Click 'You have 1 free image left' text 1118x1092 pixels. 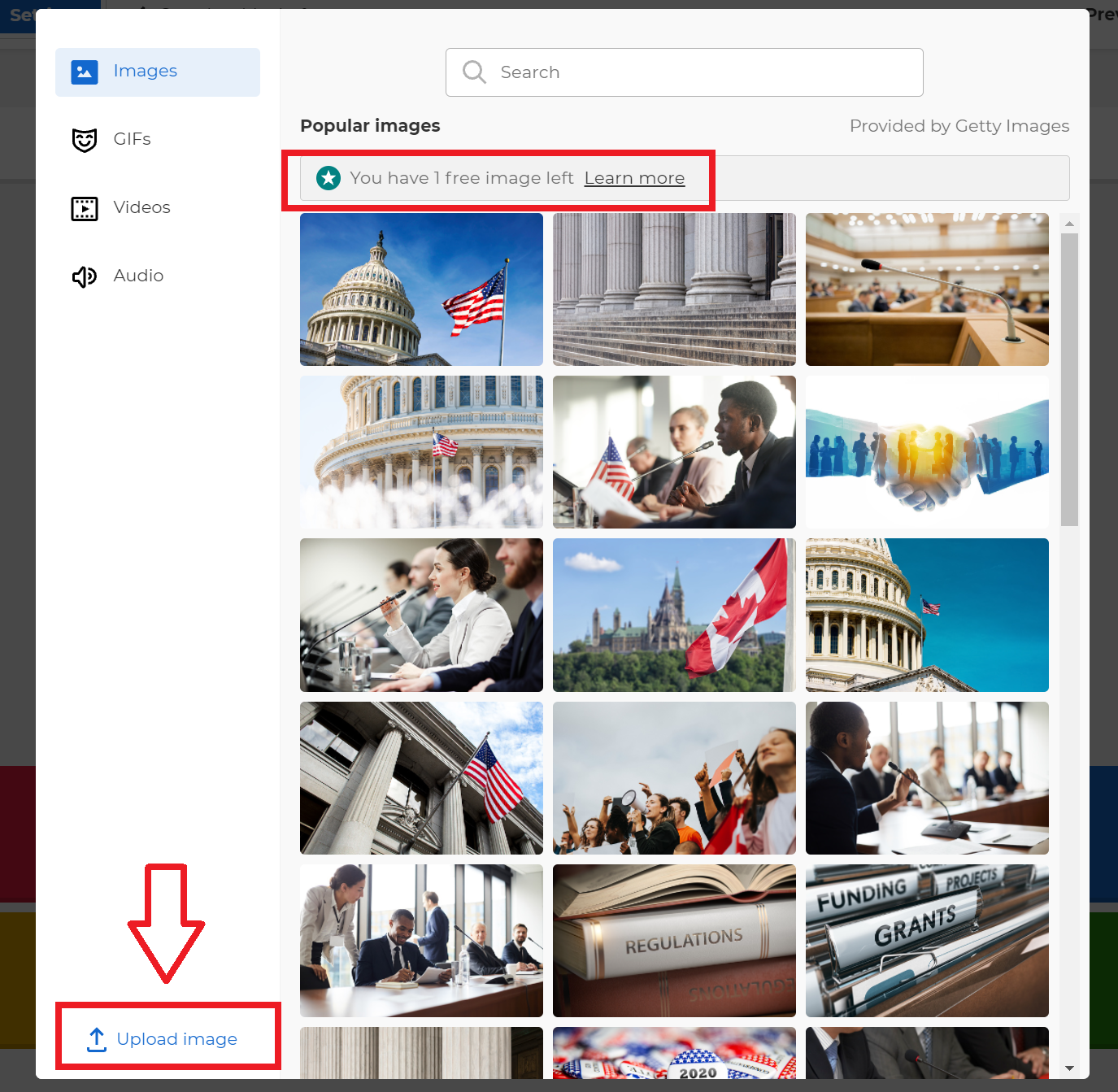[462, 178]
